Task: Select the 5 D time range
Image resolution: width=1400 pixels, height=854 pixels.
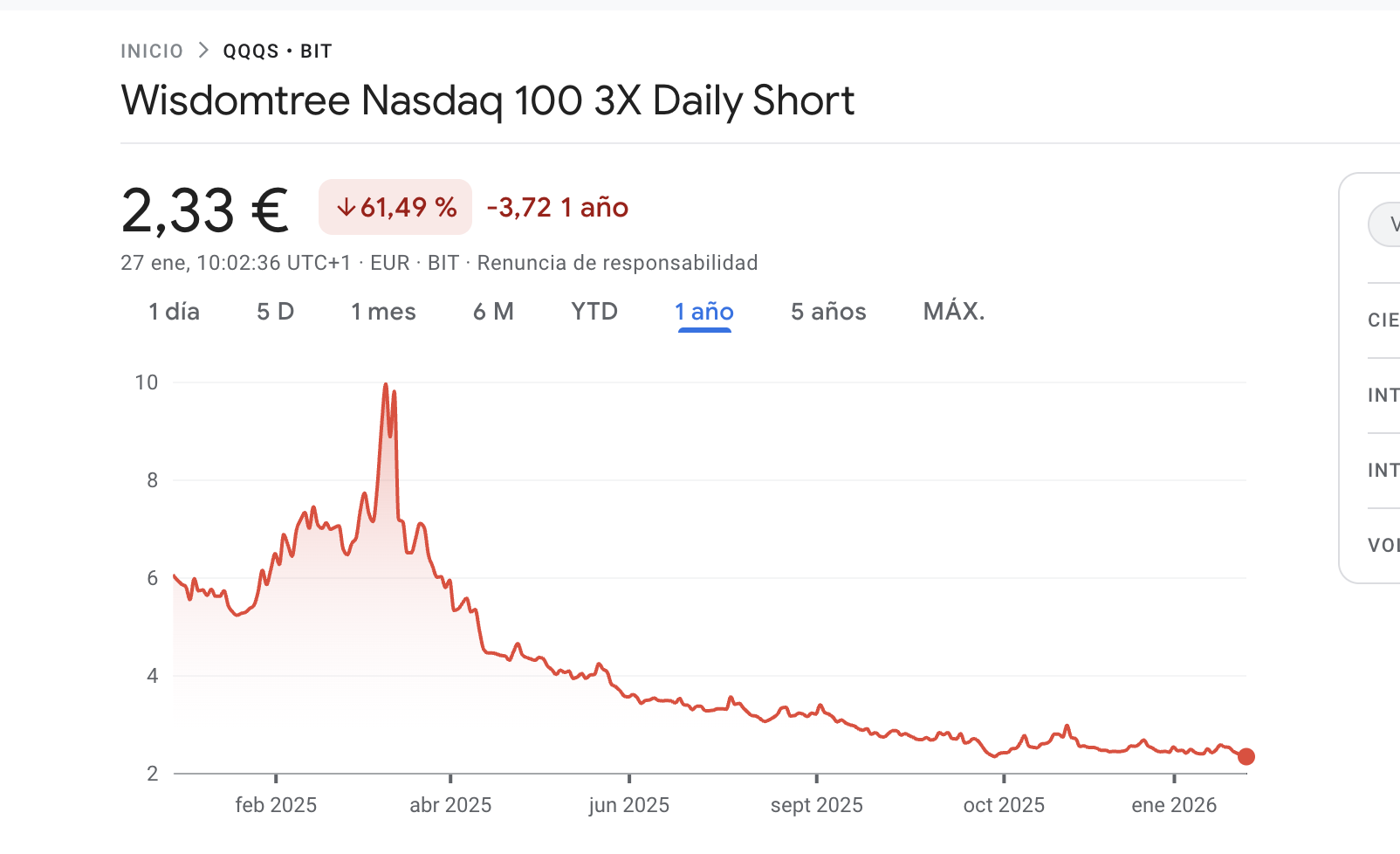Action: coord(275,312)
